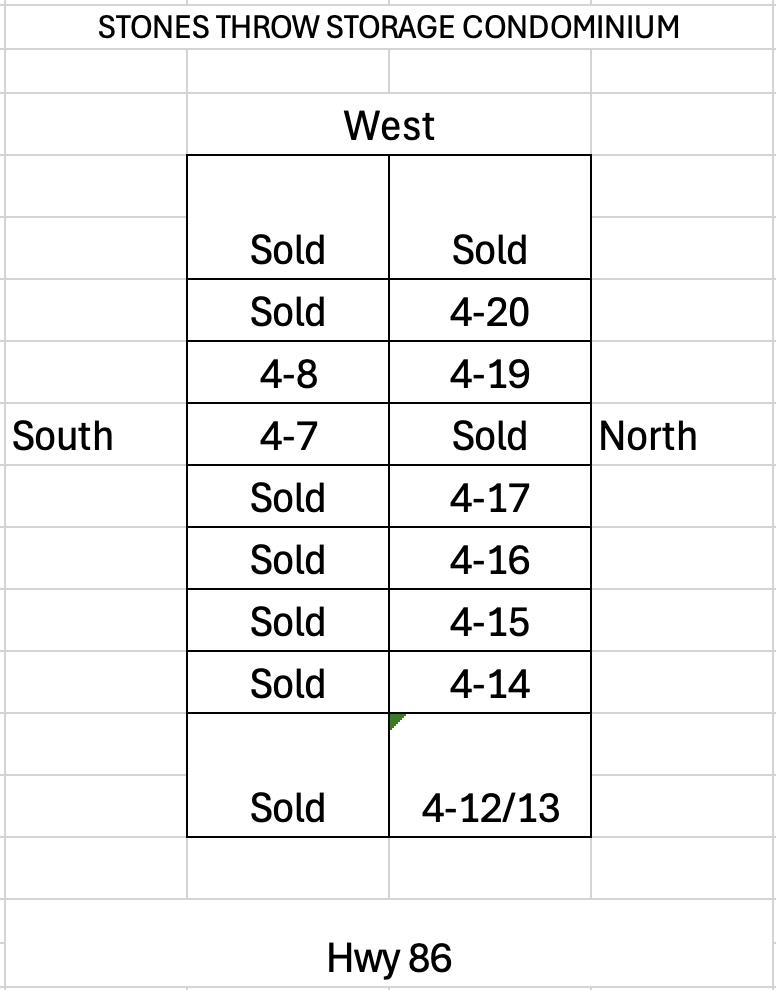The width and height of the screenshot is (776, 990).
Task: Select the South label cell
Action: click(x=63, y=436)
